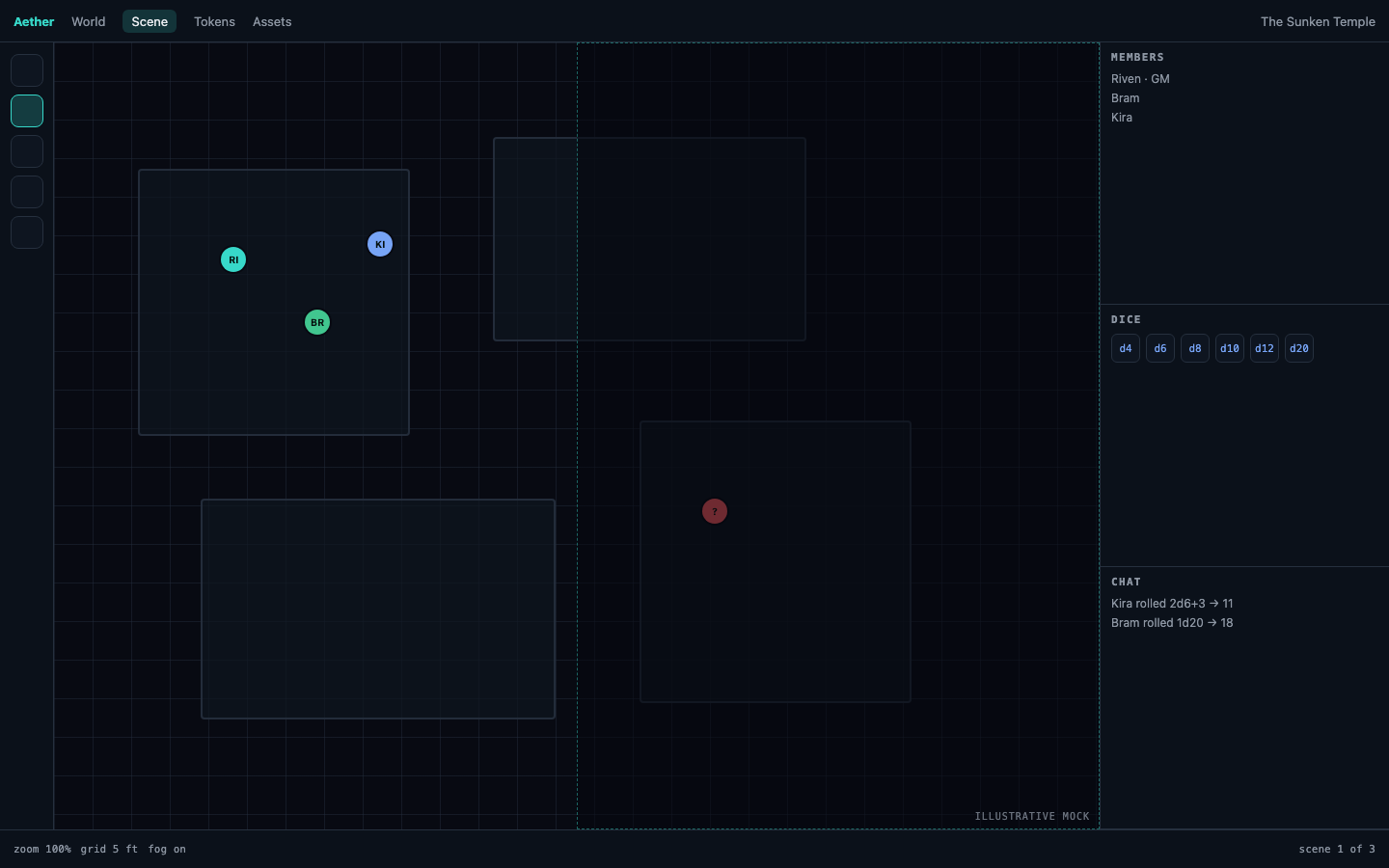This screenshot has height=868, width=1389.
Task: Click the grid 5 ft status entry
Action: (x=109, y=849)
